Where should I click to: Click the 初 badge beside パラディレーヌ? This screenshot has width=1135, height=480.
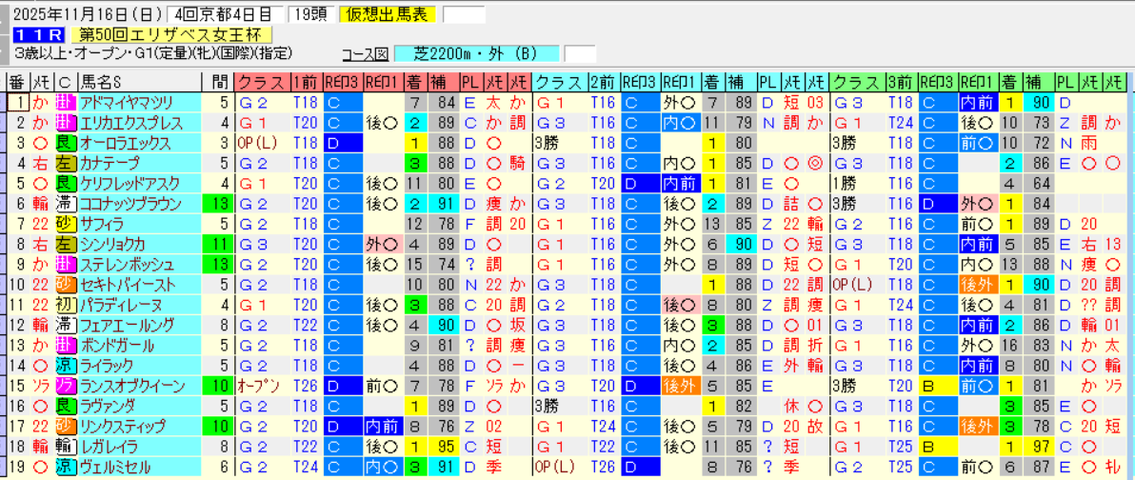(65, 304)
